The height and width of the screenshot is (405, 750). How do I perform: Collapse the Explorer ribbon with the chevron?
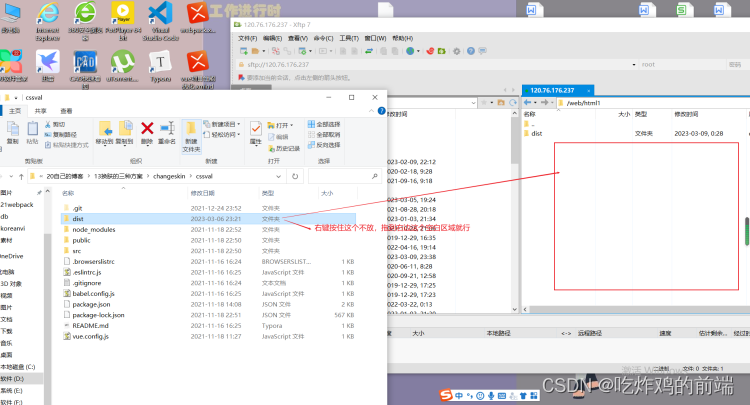pyautogui.click(x=371, y=111)
